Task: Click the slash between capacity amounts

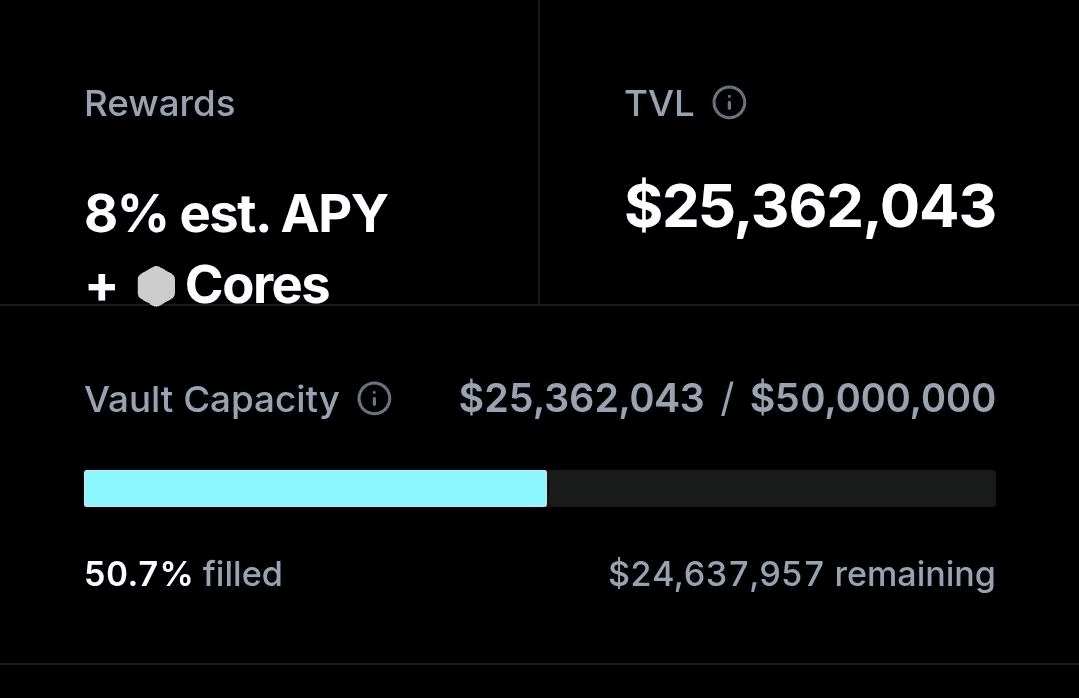Action: tap(727, 399)
